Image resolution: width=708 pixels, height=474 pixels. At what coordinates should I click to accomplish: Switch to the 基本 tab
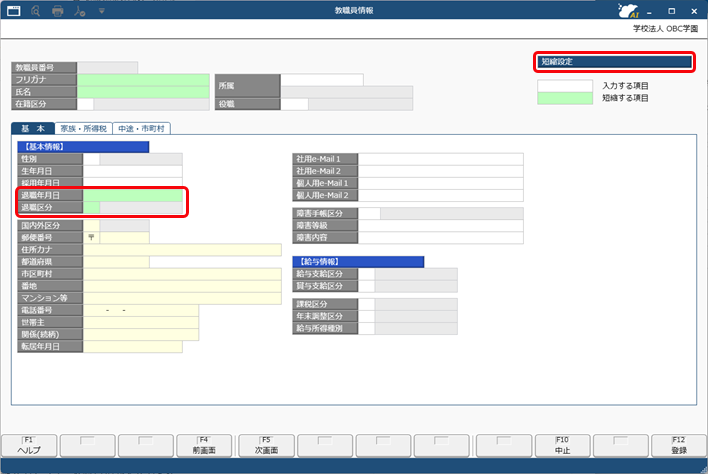[x=33, y=129]
